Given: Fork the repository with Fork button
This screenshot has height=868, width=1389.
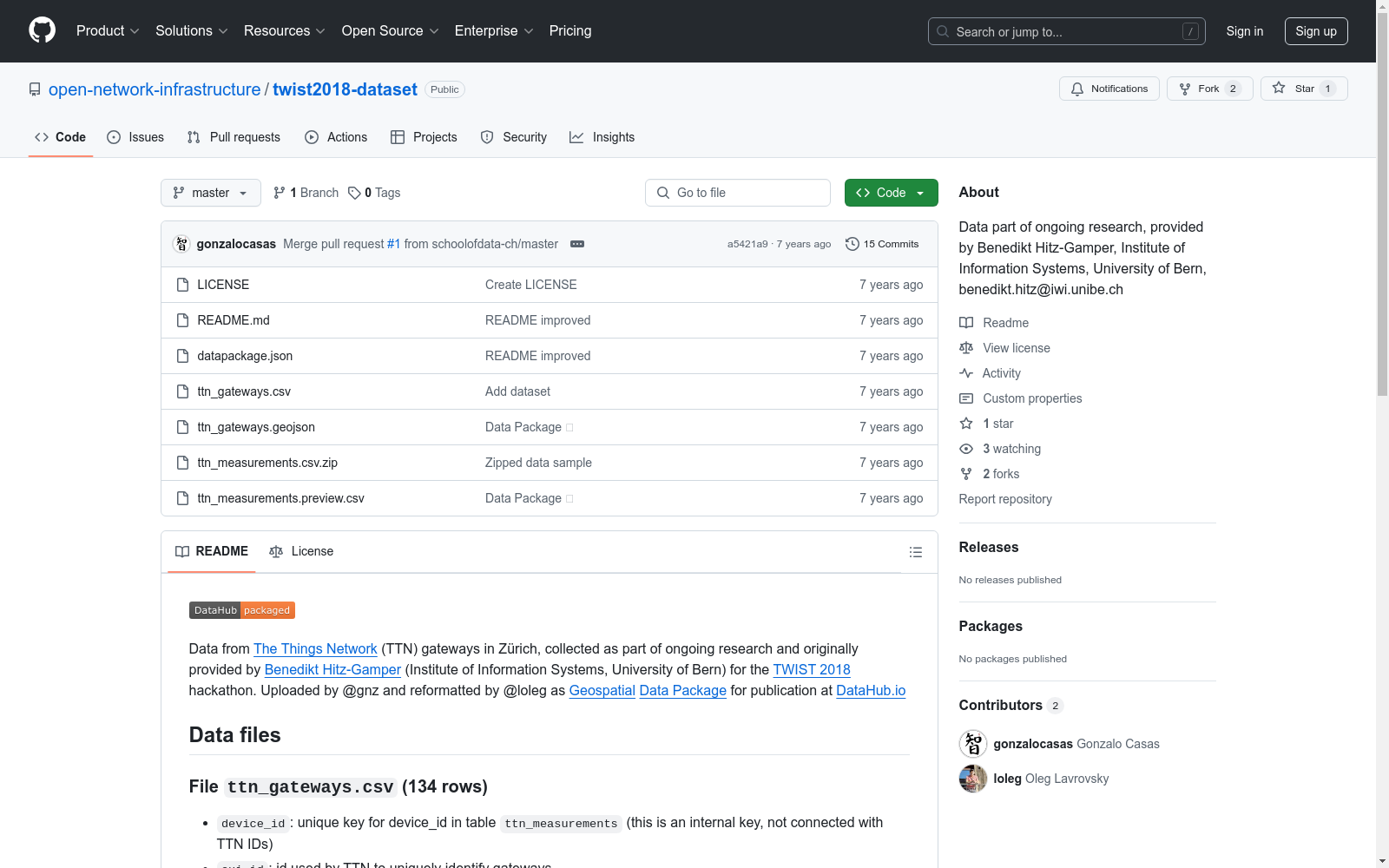Looking at the screenshot, I should coord(1210,89).
